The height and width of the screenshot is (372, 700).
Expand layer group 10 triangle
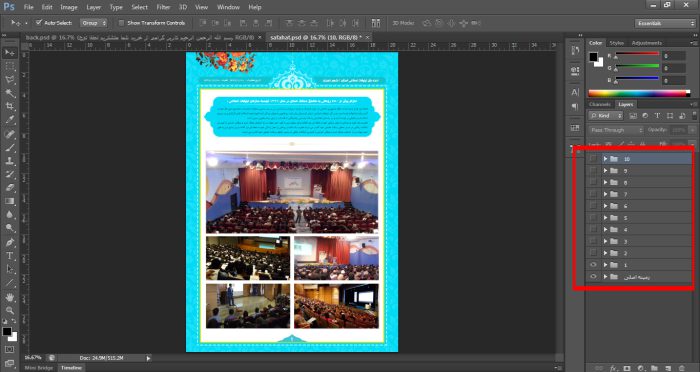click(606, 159)
